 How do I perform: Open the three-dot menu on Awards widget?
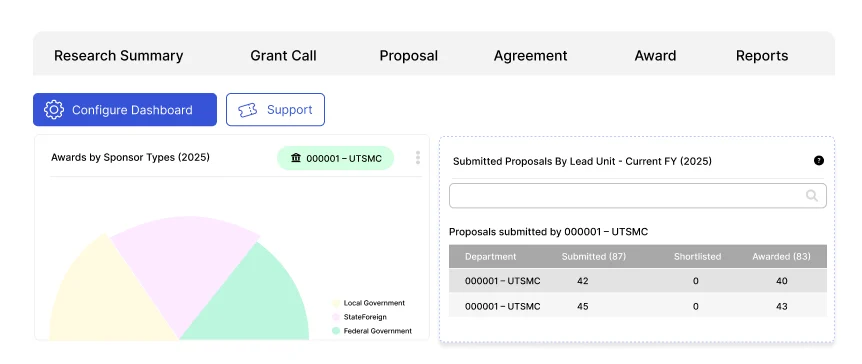[418, 158]
